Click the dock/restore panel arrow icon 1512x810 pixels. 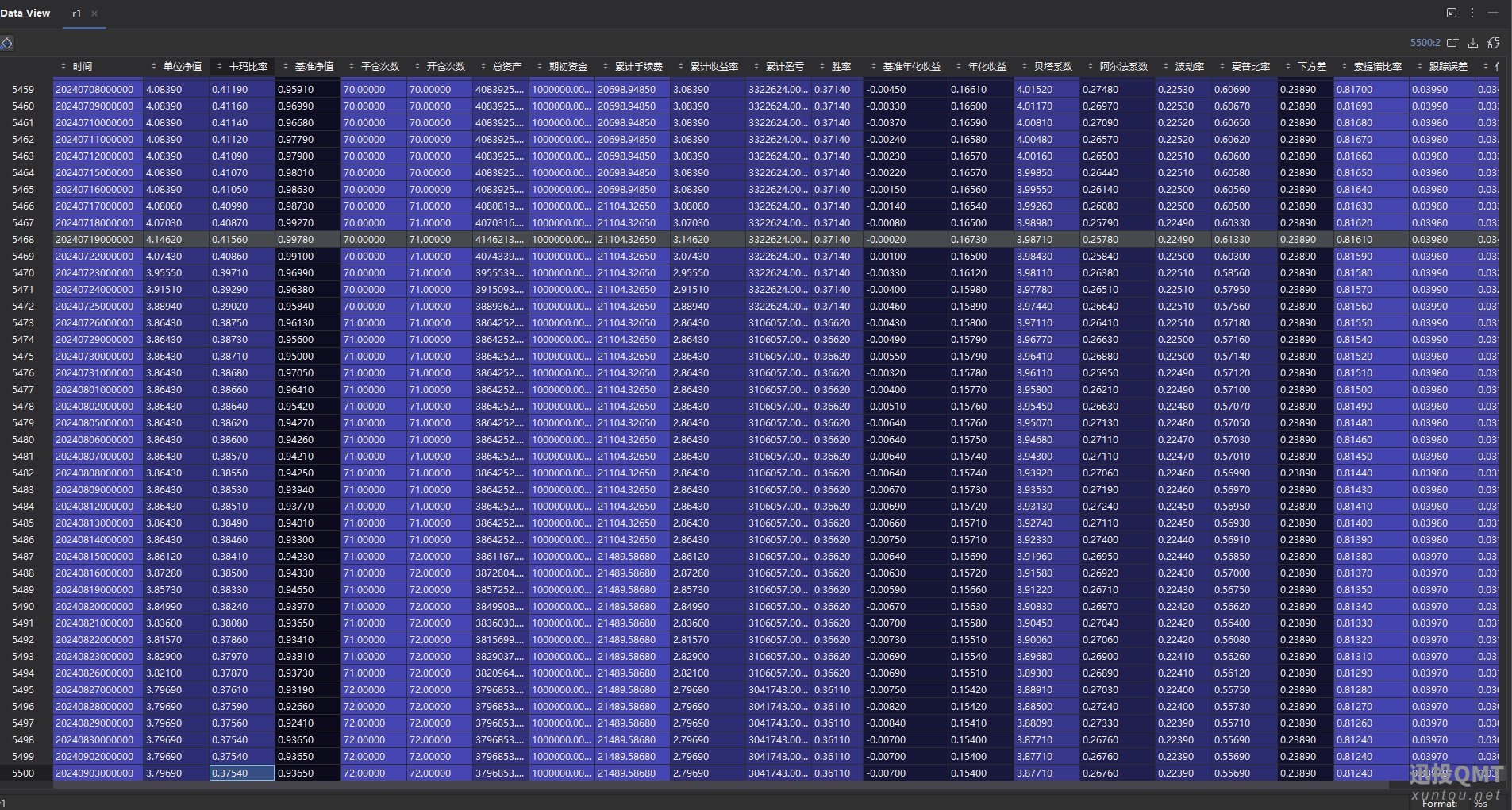(x=1452, y=13)
